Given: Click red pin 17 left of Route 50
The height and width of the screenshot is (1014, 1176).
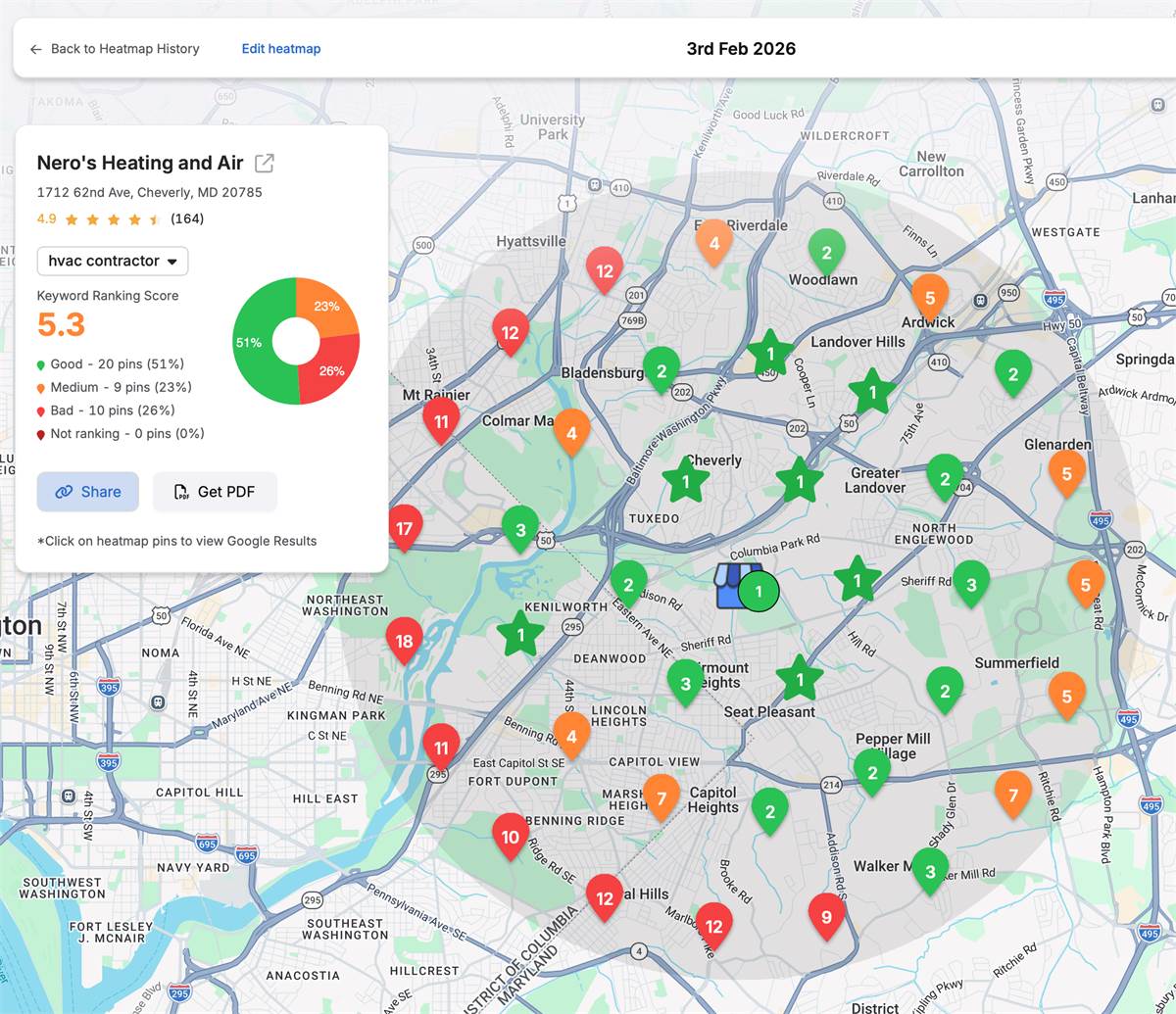Looking at the screenshot, I should [404, 531].
